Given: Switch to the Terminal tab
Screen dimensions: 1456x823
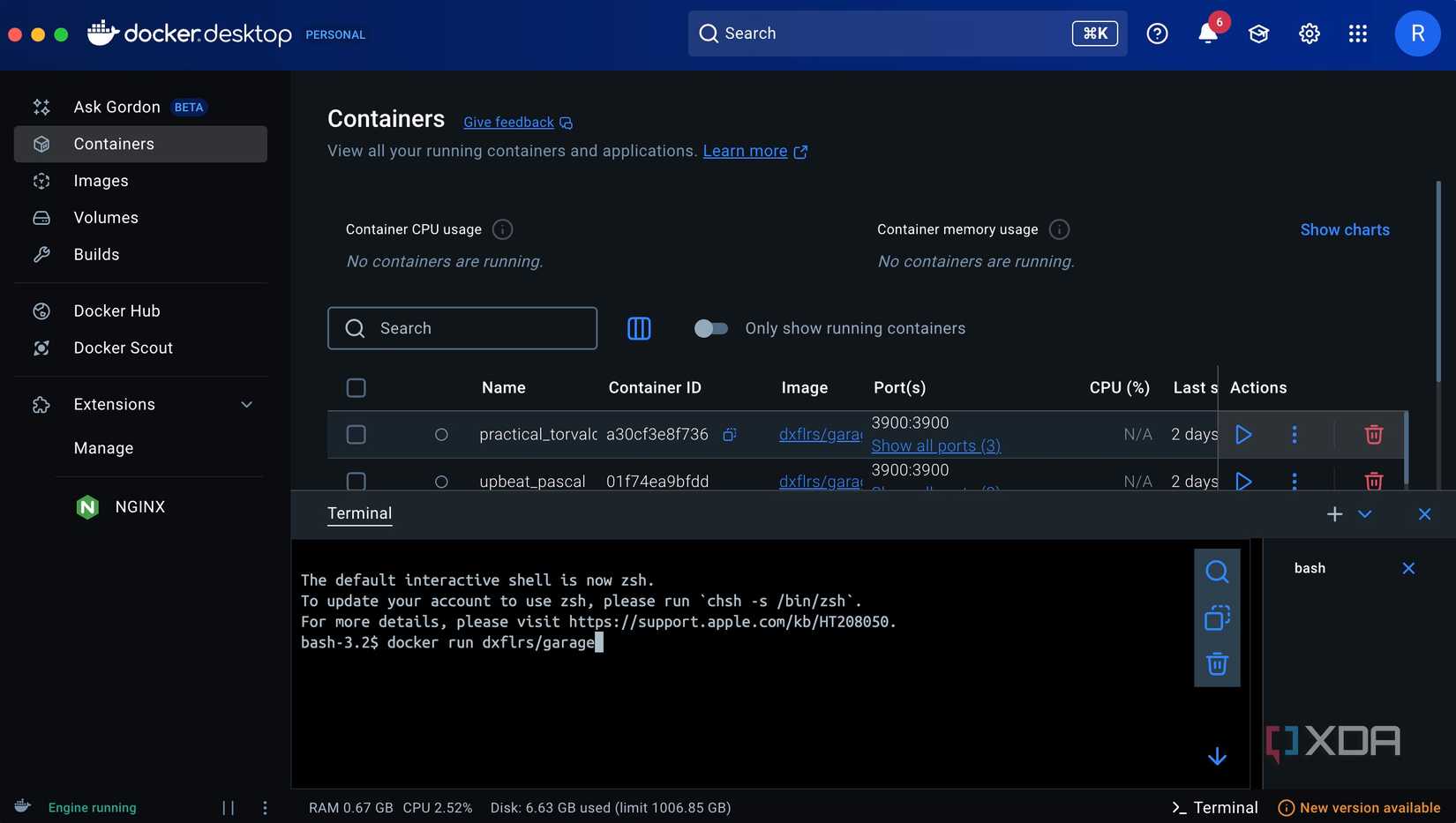Looking at the screenshot, I should pyautogui.click(x=359, y=513).
